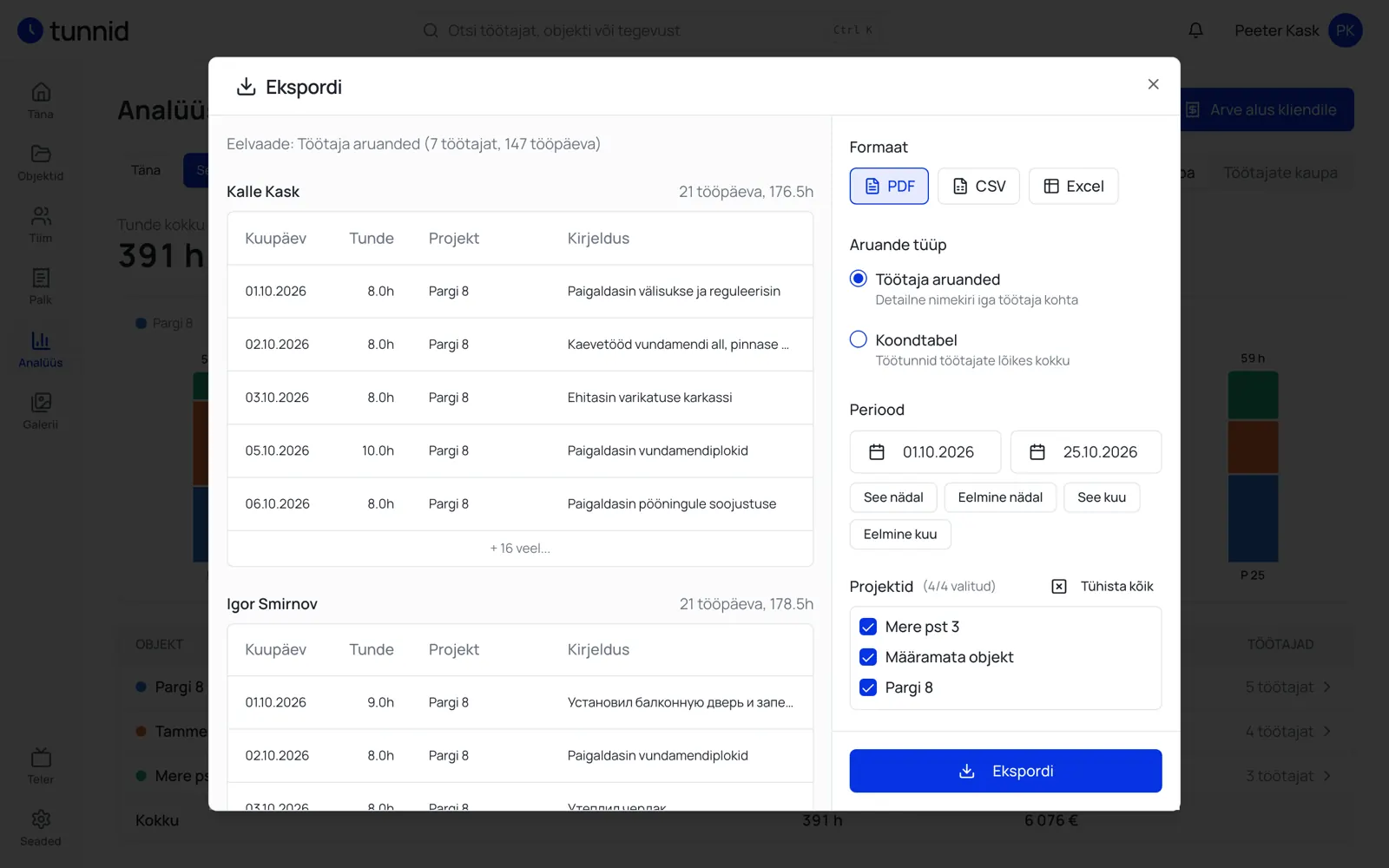The height and width of the screenshot is (868, 1389).
Task: Click the period end date field
Action: coord(1086,452)
